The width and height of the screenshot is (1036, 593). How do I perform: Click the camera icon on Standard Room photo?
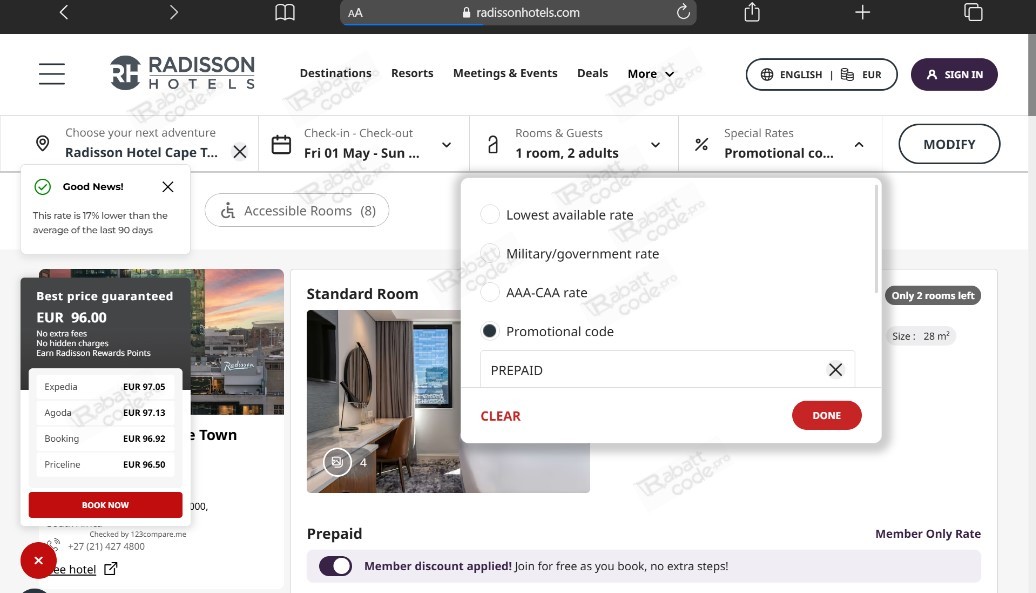click(337, 462)
